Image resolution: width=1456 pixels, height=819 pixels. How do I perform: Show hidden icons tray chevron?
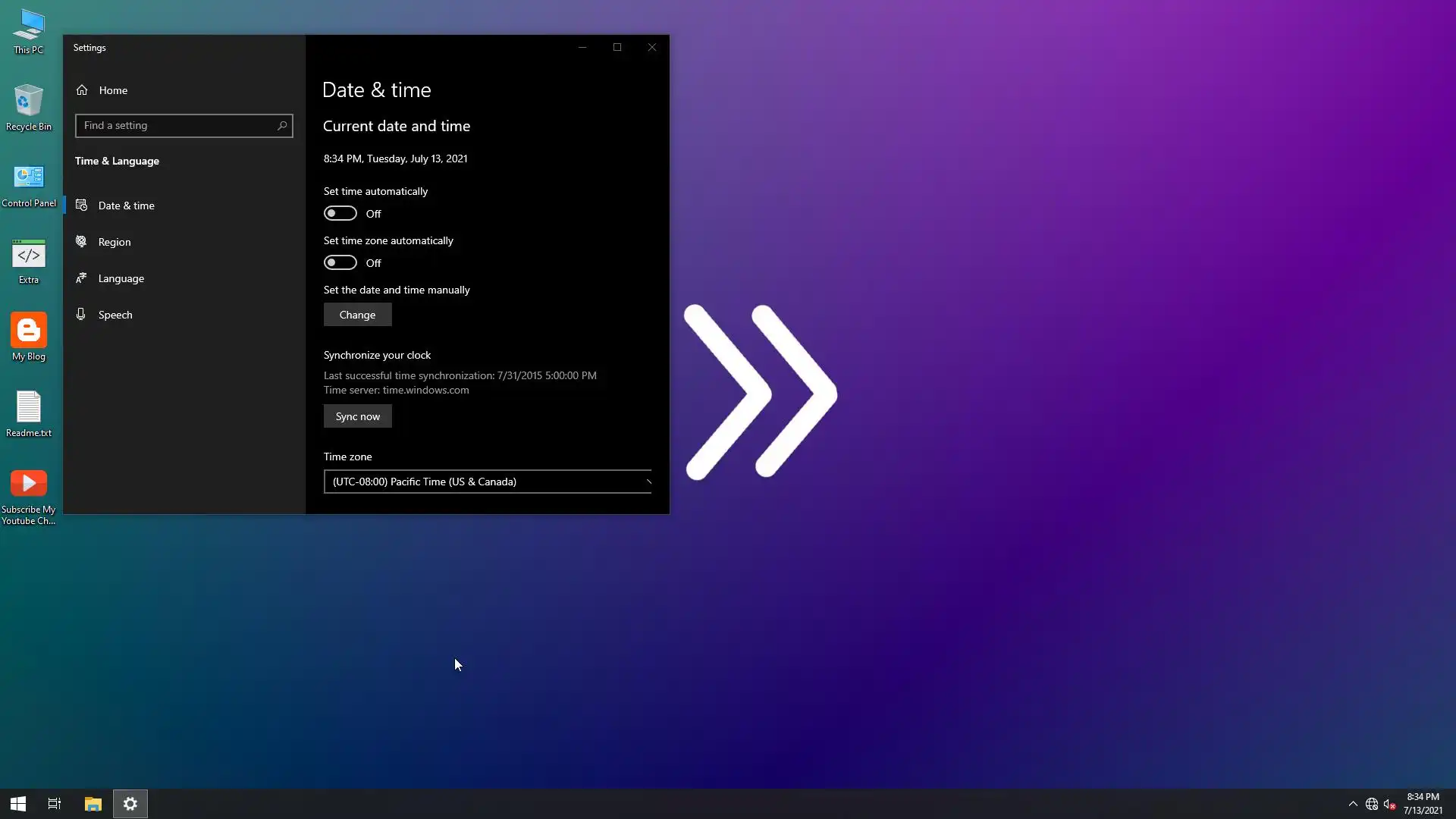[x=1353, y=804]
